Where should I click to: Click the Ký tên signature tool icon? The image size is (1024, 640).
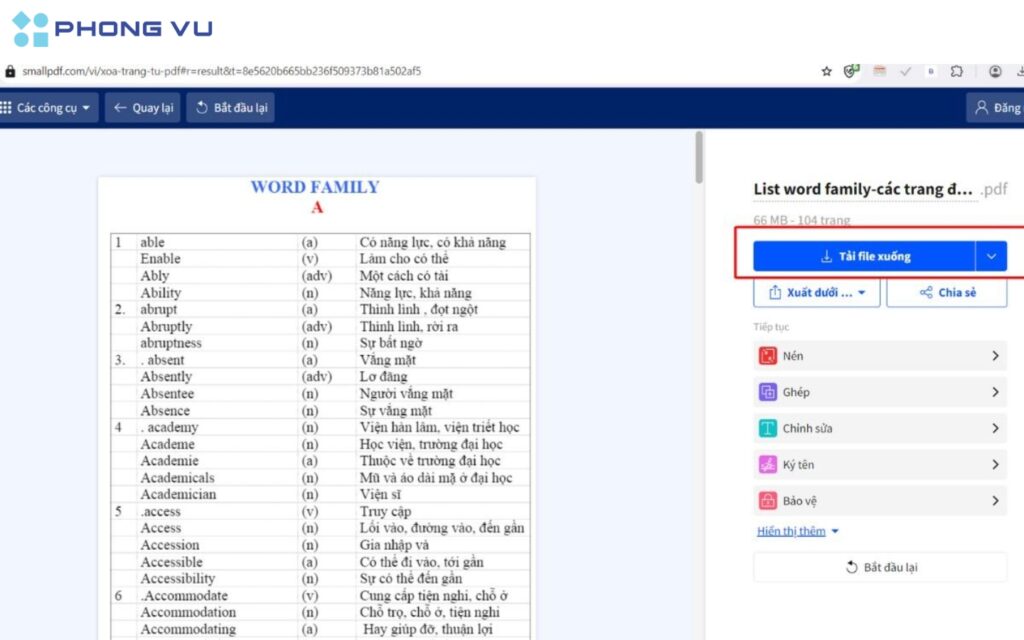pyautogui.click(x=769, y=463)
